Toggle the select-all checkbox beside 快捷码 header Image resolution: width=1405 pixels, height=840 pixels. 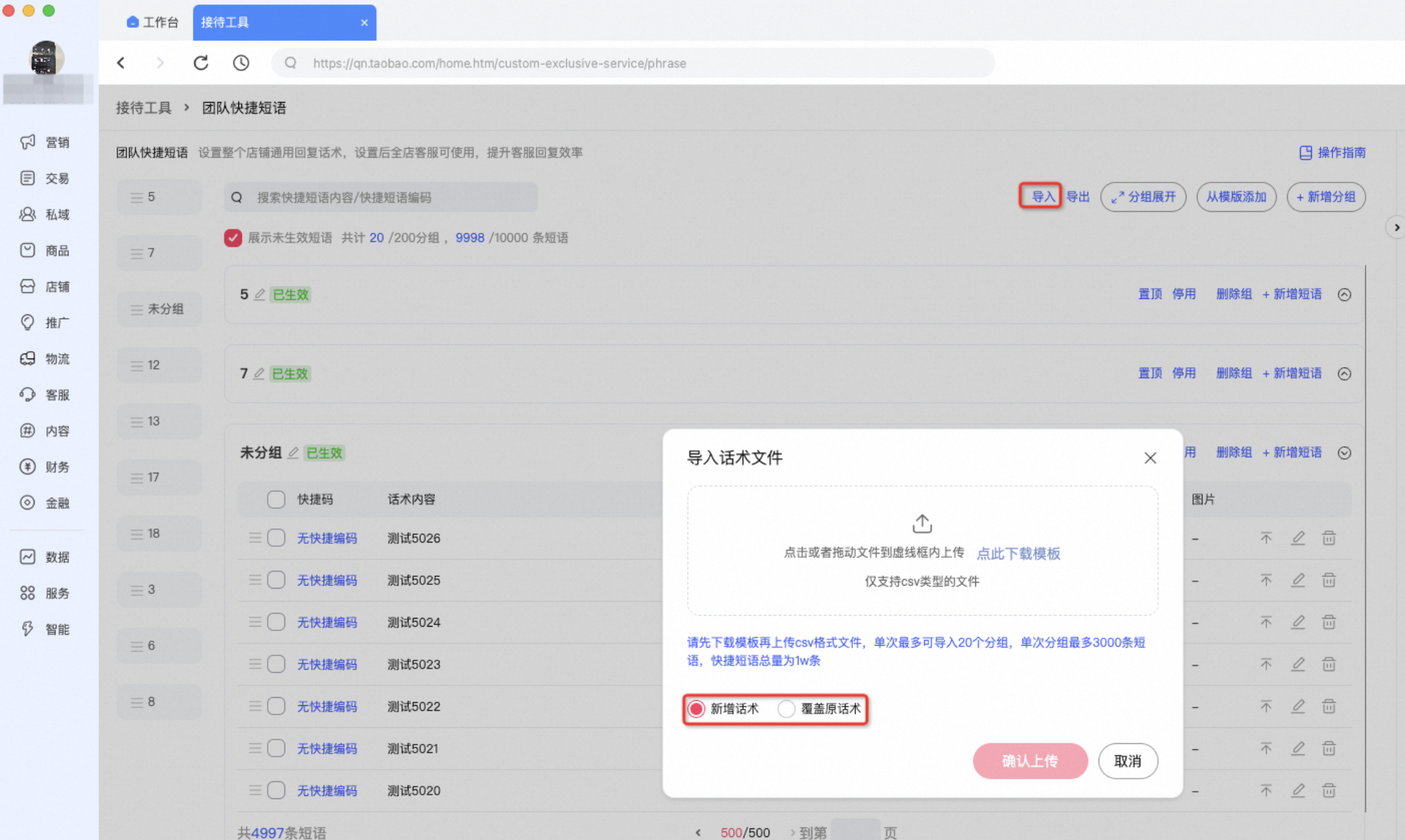[x=276, y=499]
